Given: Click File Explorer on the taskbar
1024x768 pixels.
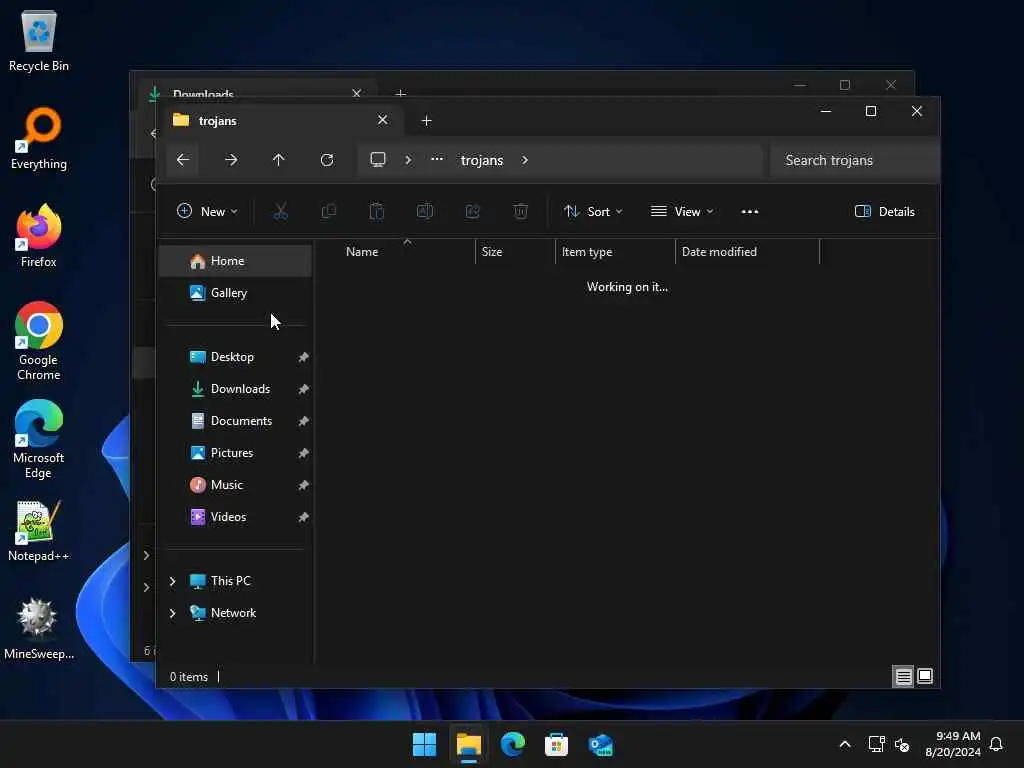Looking at the screenshot, I should point(469,744).
